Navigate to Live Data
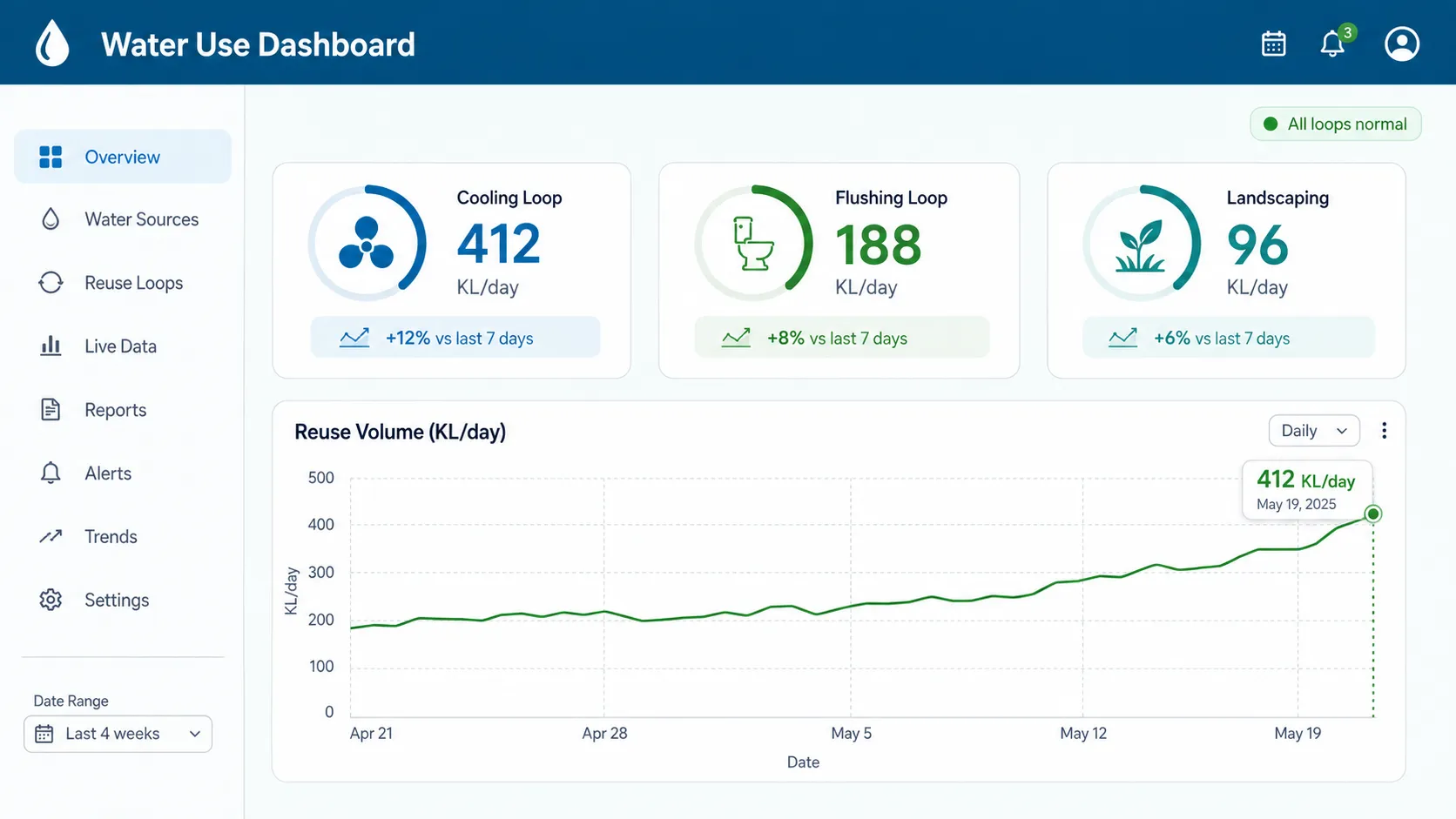Screen dimensions: 1456x819 point(123,346)
